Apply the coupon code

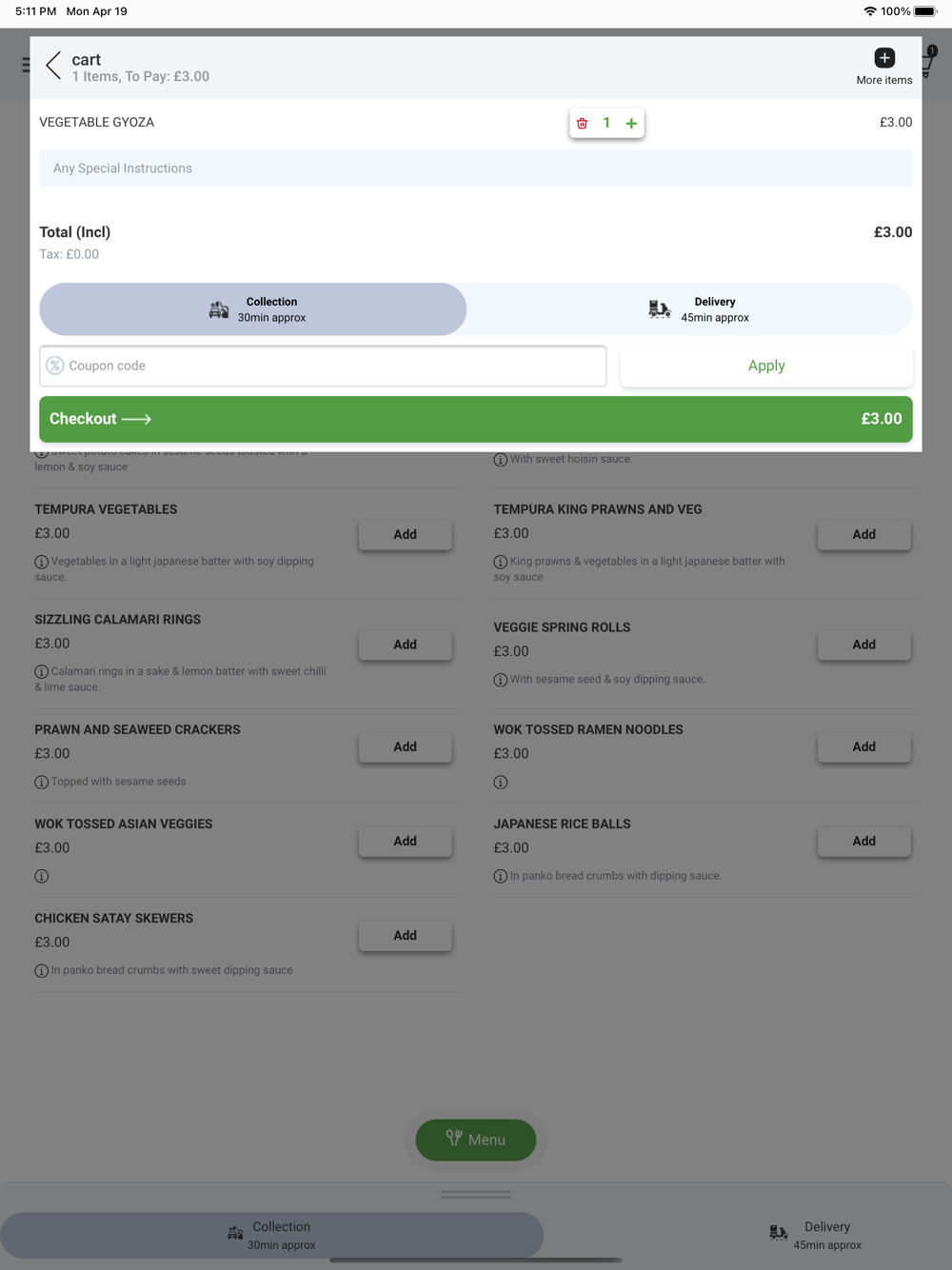click(x=766, y=366)
